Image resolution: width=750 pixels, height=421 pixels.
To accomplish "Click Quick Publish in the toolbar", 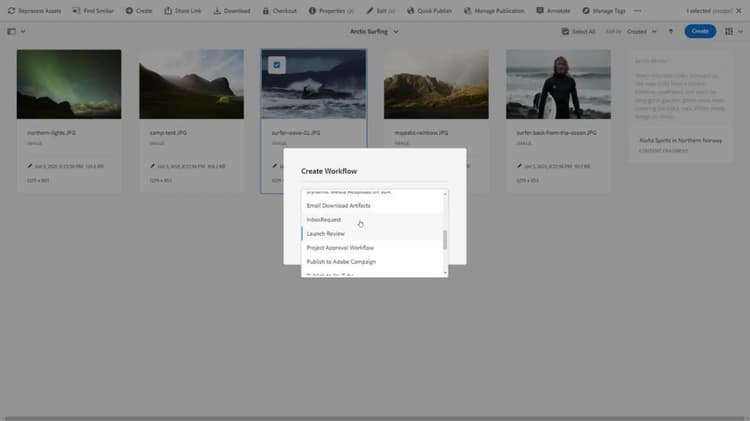I will click(x=430, y=11).
